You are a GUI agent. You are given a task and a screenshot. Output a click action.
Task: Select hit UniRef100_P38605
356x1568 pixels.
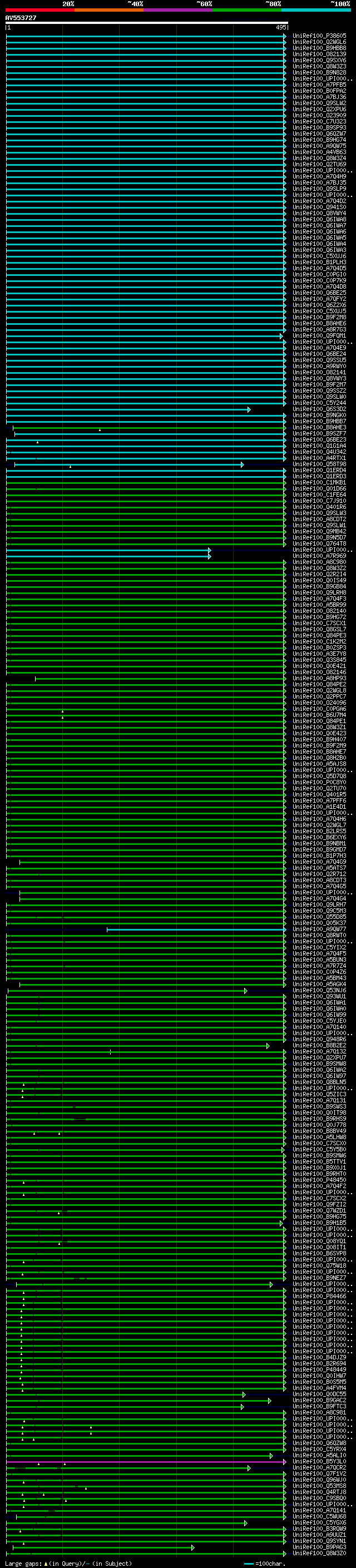pyautogui.click(x=319, y=36)
